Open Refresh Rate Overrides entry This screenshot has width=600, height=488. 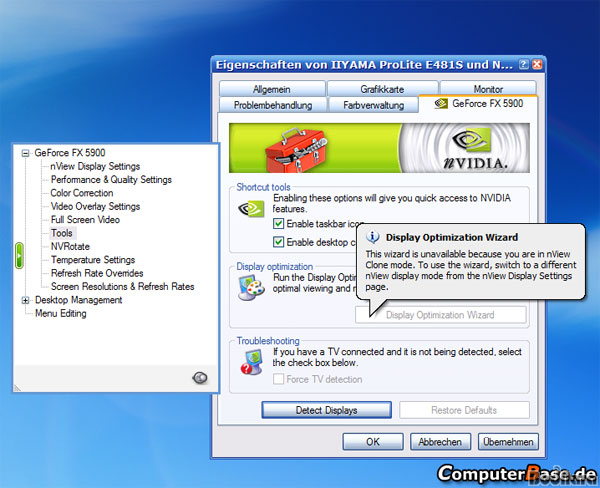97,273
